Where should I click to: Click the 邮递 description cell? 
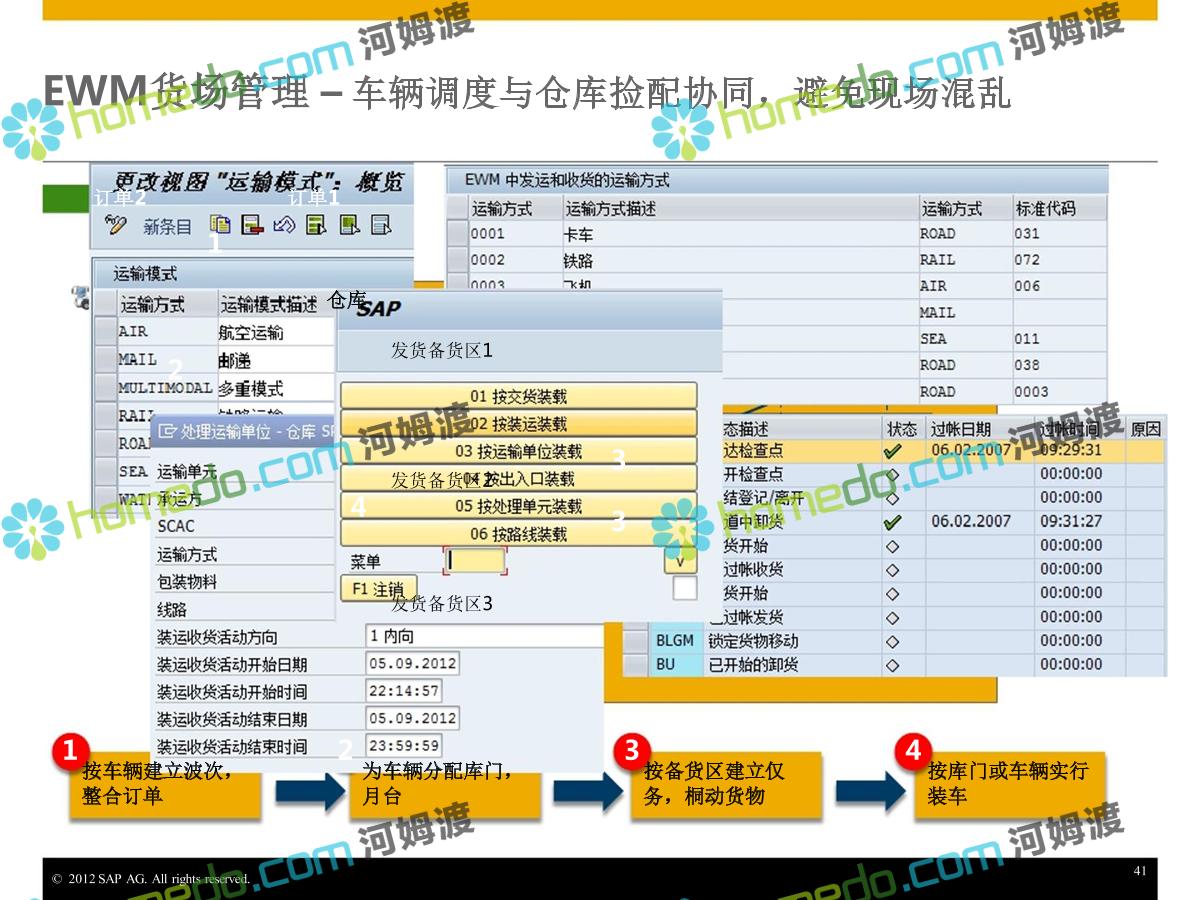point(276,360)
